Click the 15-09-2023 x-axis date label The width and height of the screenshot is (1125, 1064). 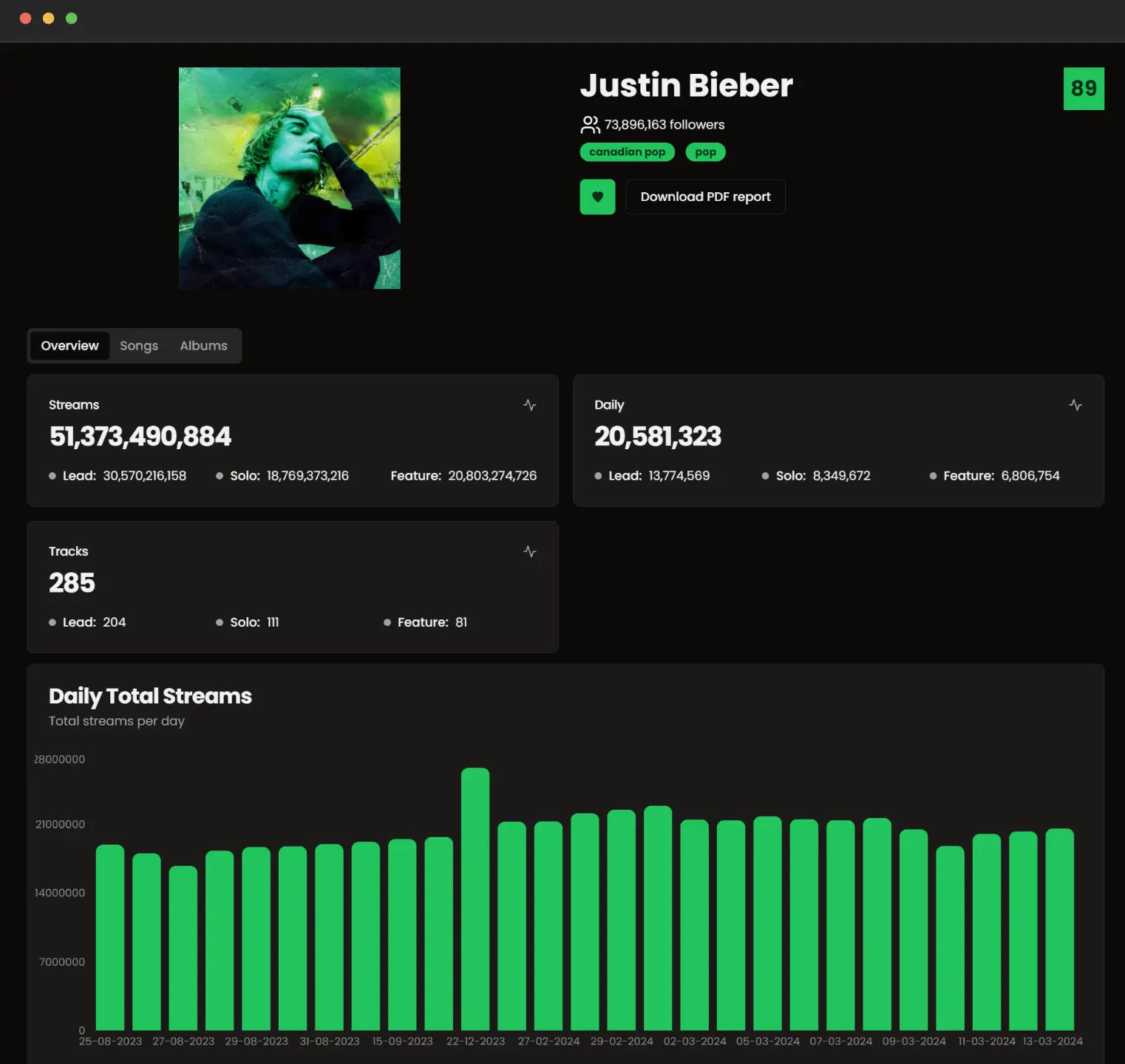click(402, 1041)
